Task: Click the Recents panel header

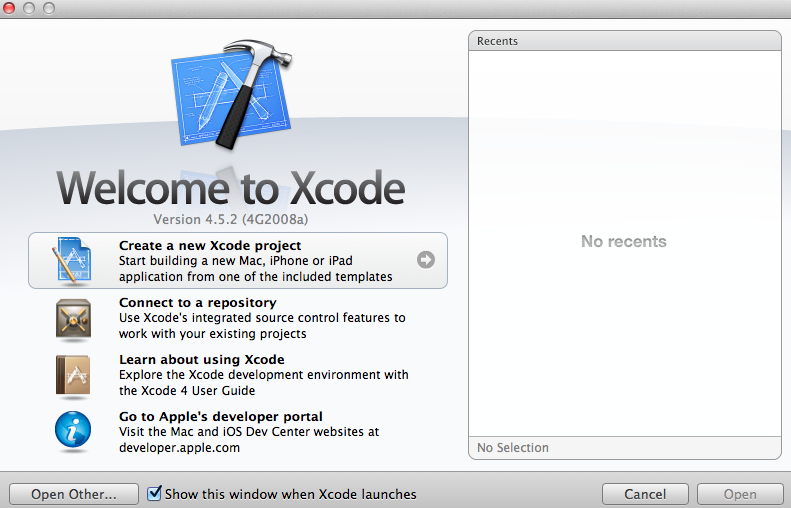Action: coord(625,41)
